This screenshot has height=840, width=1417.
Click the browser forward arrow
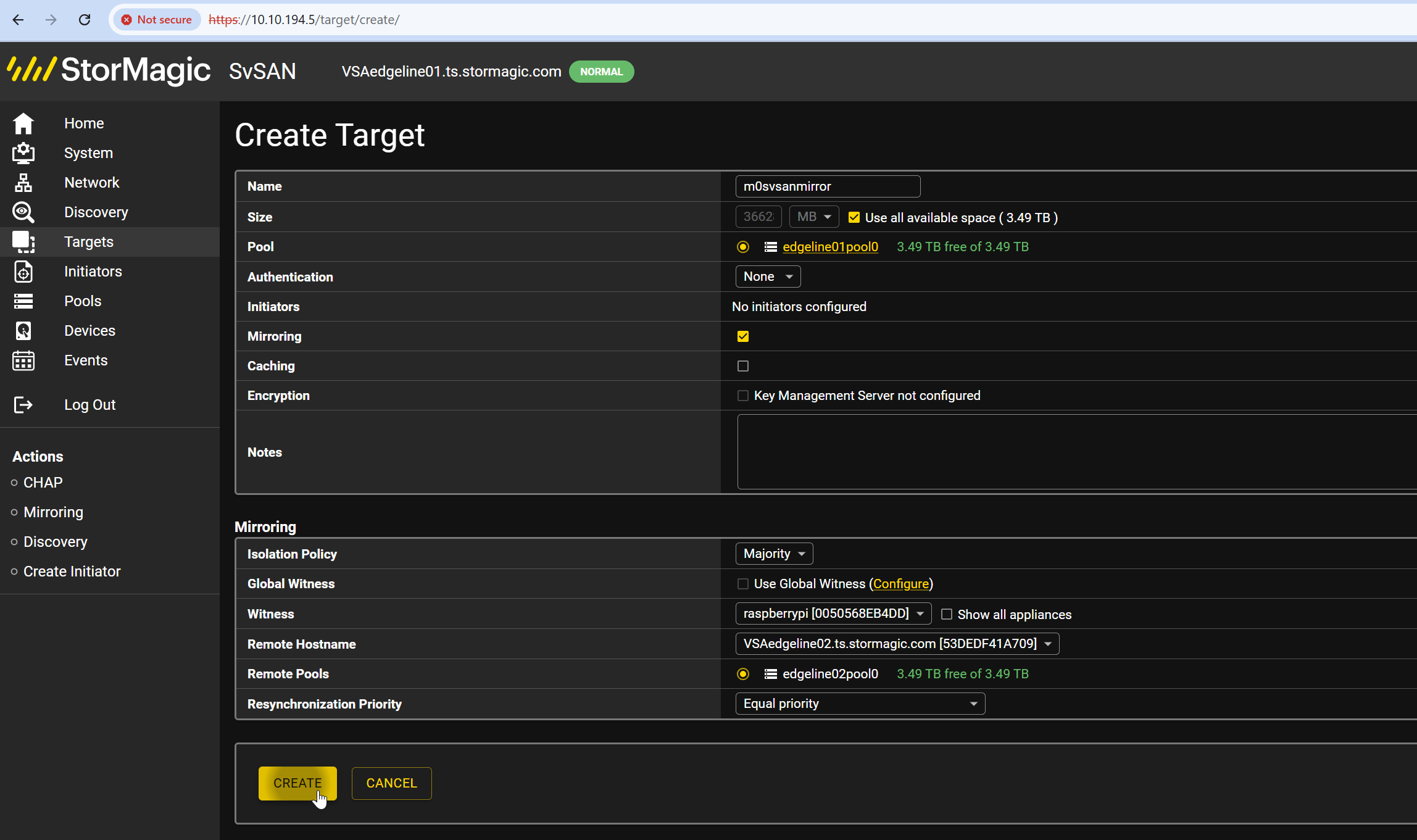point(51,20)
